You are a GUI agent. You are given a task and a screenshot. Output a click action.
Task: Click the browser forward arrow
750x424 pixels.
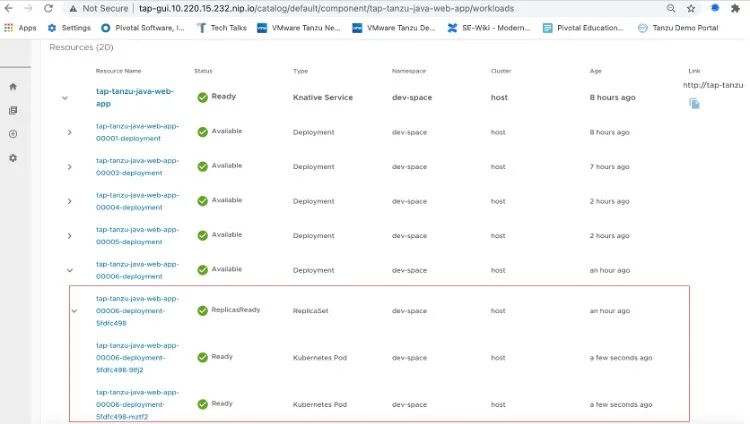(28, 8)
